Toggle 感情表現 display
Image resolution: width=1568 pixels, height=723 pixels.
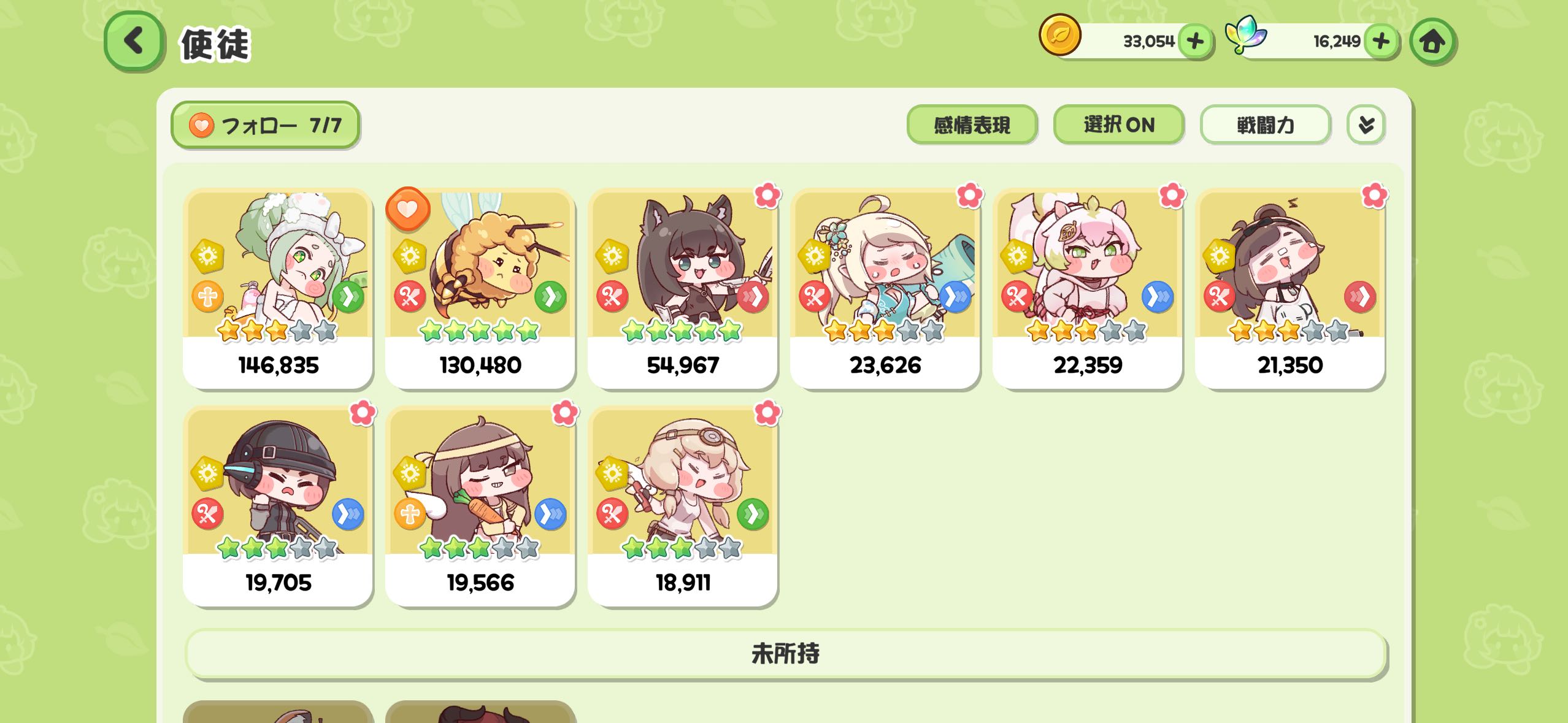point(972,125)
